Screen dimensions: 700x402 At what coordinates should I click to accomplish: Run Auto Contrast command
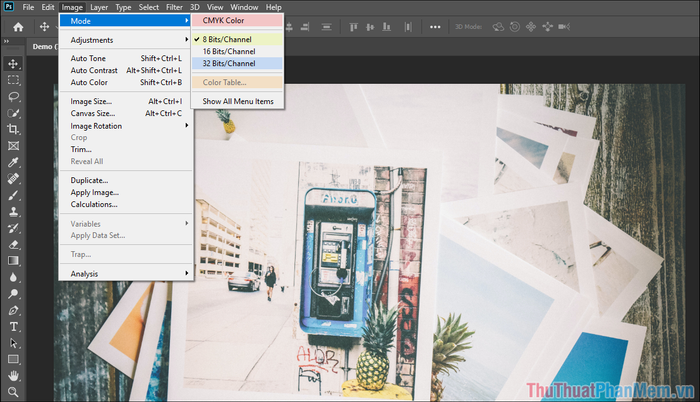pos(126,71)
